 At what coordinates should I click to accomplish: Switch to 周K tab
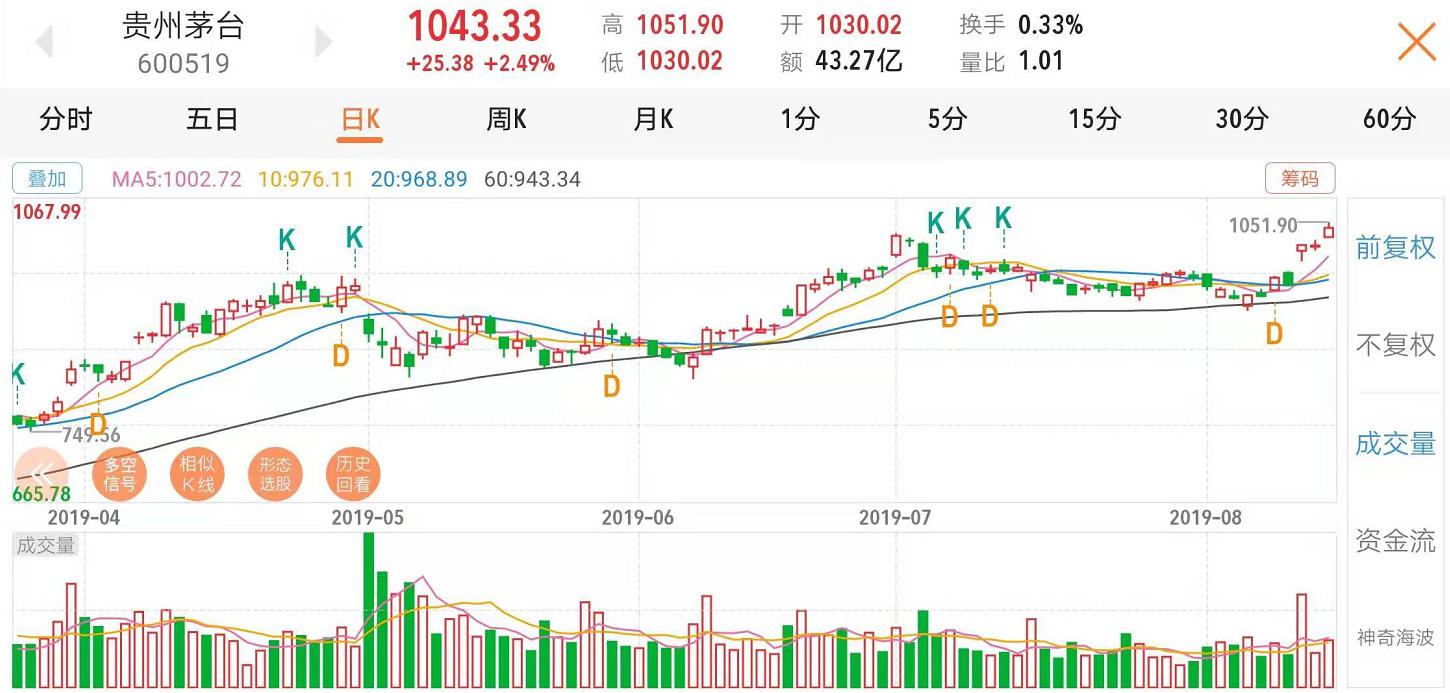[x=506, y=120]
